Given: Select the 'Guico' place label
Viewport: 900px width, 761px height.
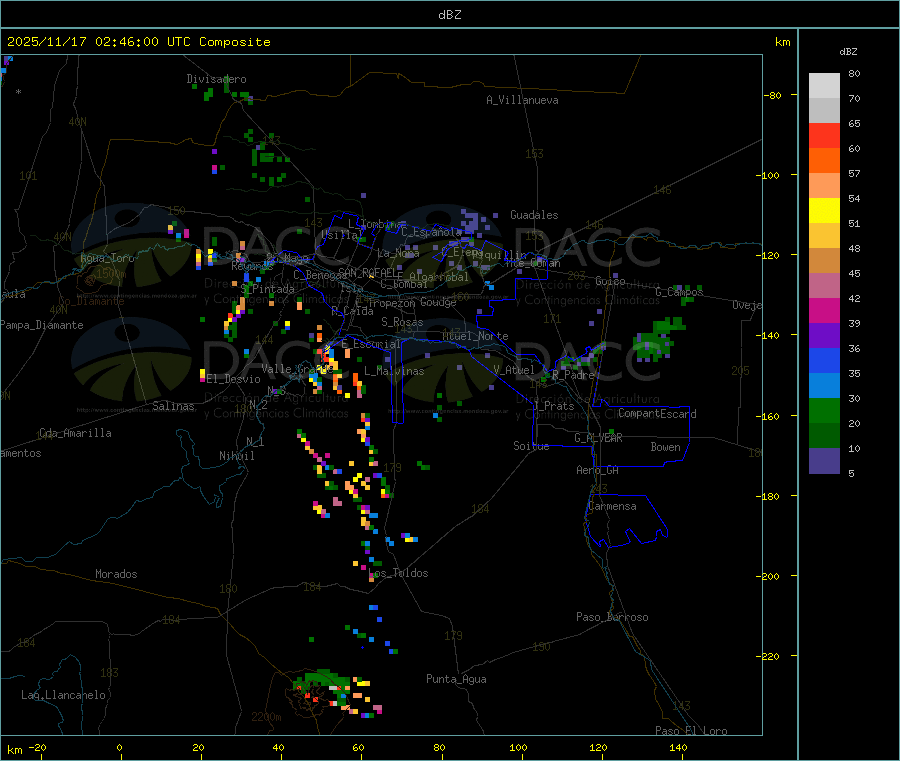Looking at the screenshot, I should click(x=610, y=281).
